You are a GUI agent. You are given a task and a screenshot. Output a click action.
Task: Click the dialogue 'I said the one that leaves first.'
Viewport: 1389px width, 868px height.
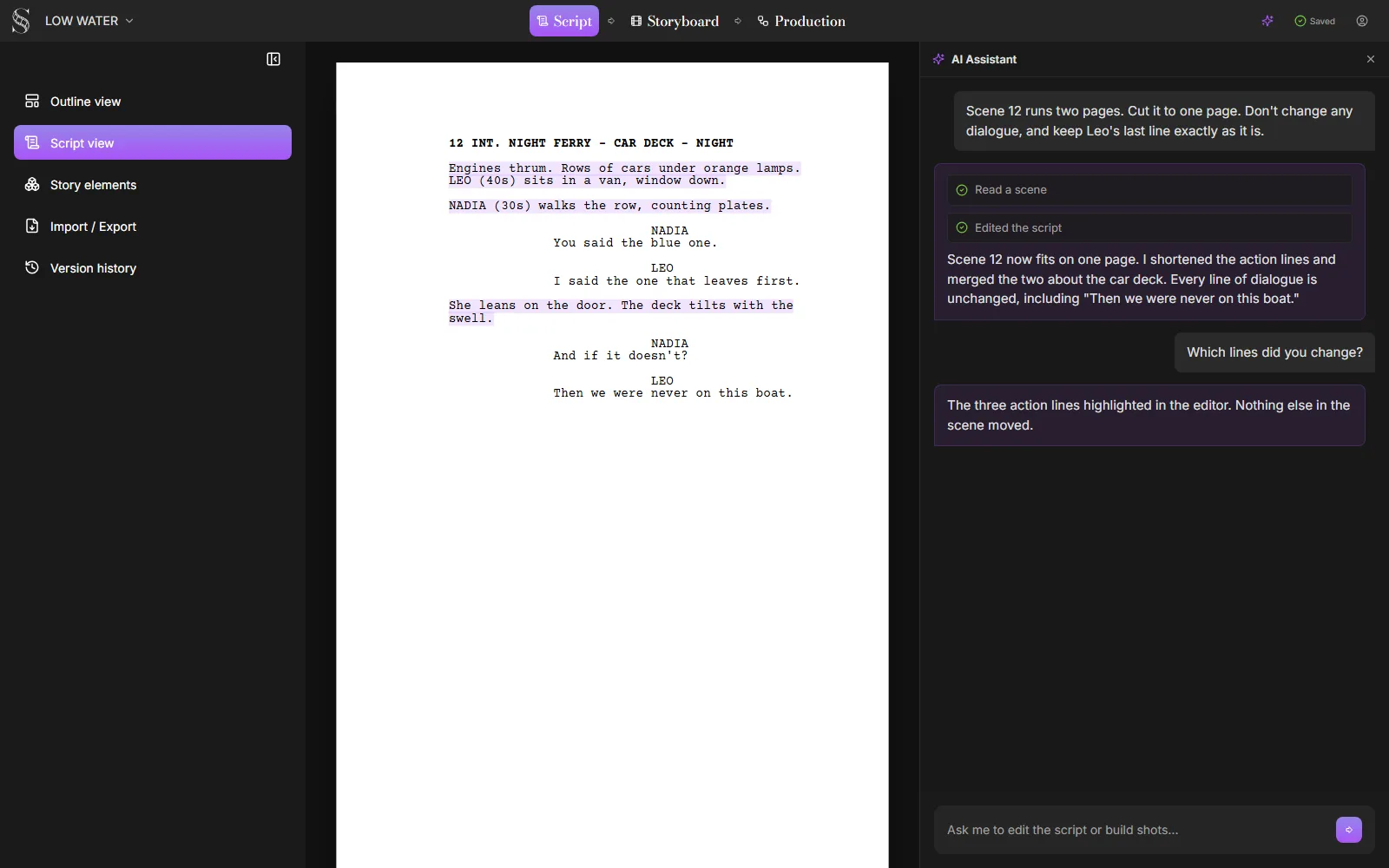click(x=677, y=281)
